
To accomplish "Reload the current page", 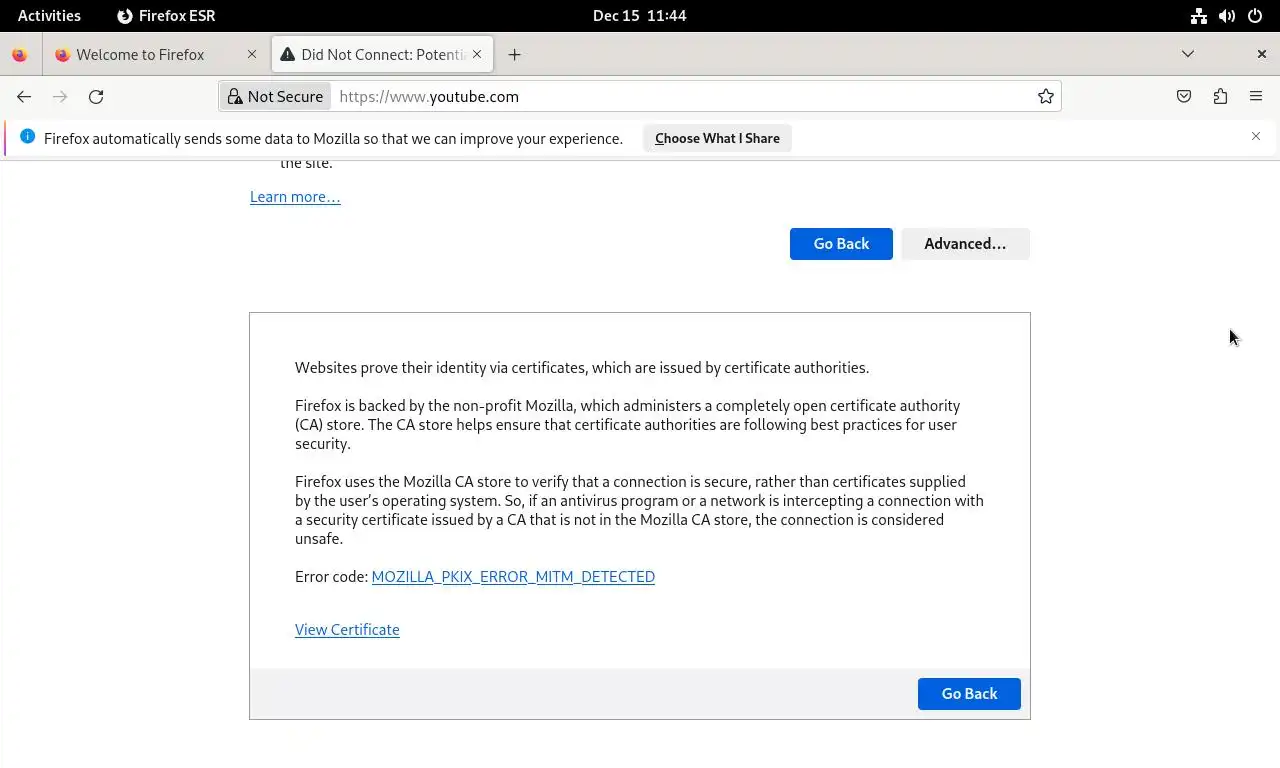I will pyautogui.click(x=96, y=97).
